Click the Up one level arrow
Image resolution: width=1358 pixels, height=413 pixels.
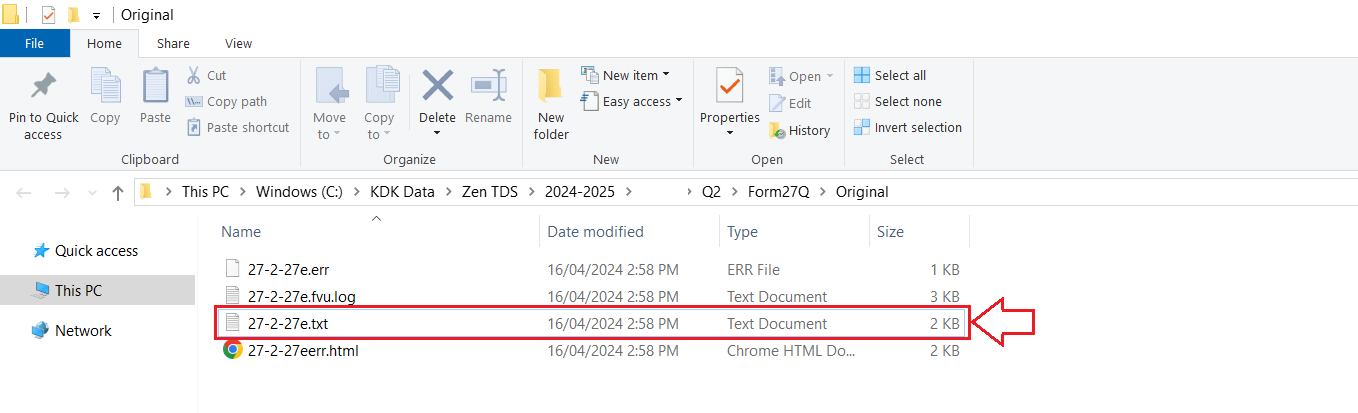click(118, 192)
